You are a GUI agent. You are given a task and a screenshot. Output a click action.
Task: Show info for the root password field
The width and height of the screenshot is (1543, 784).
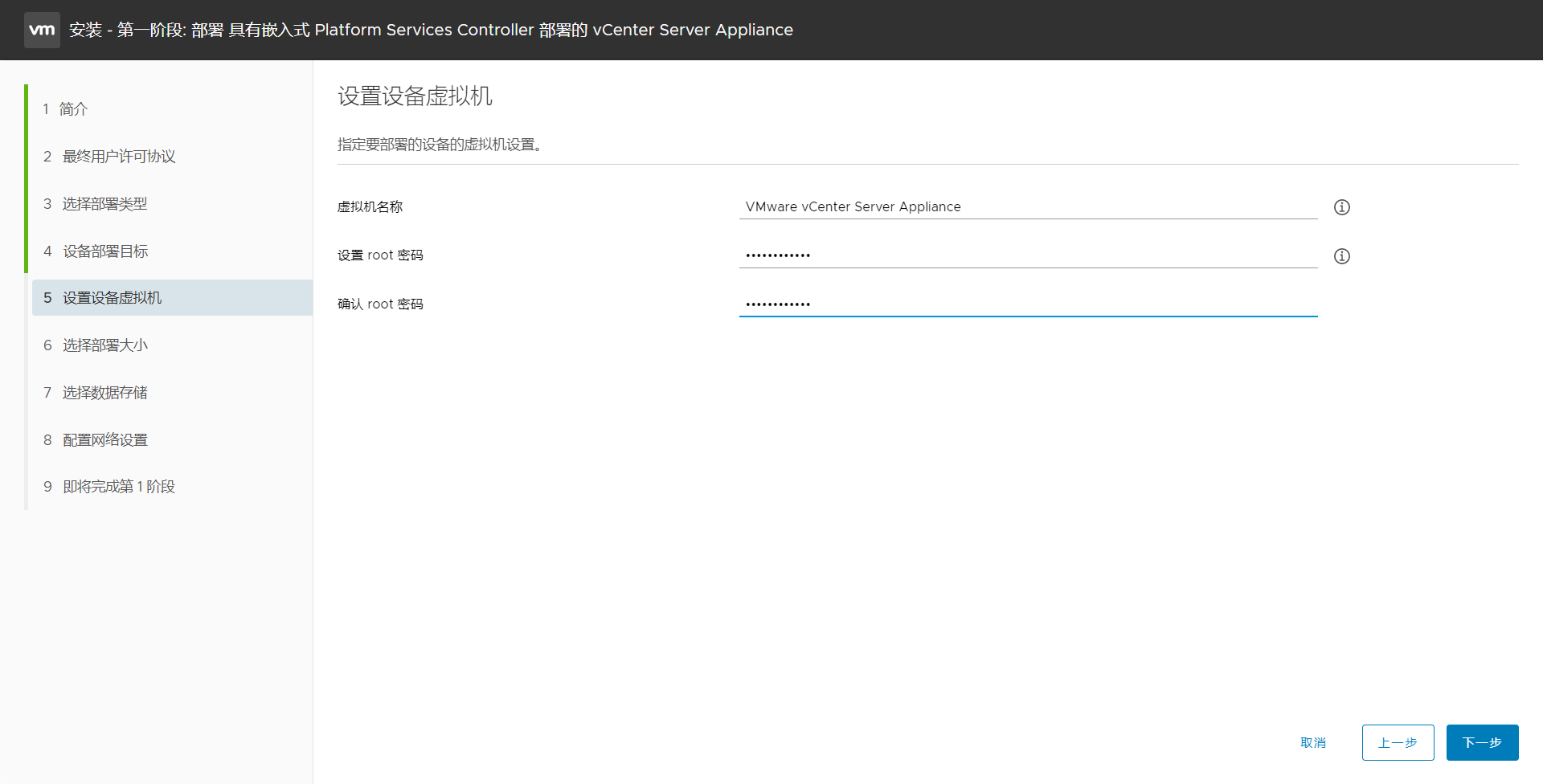[x=1342, y=256]
